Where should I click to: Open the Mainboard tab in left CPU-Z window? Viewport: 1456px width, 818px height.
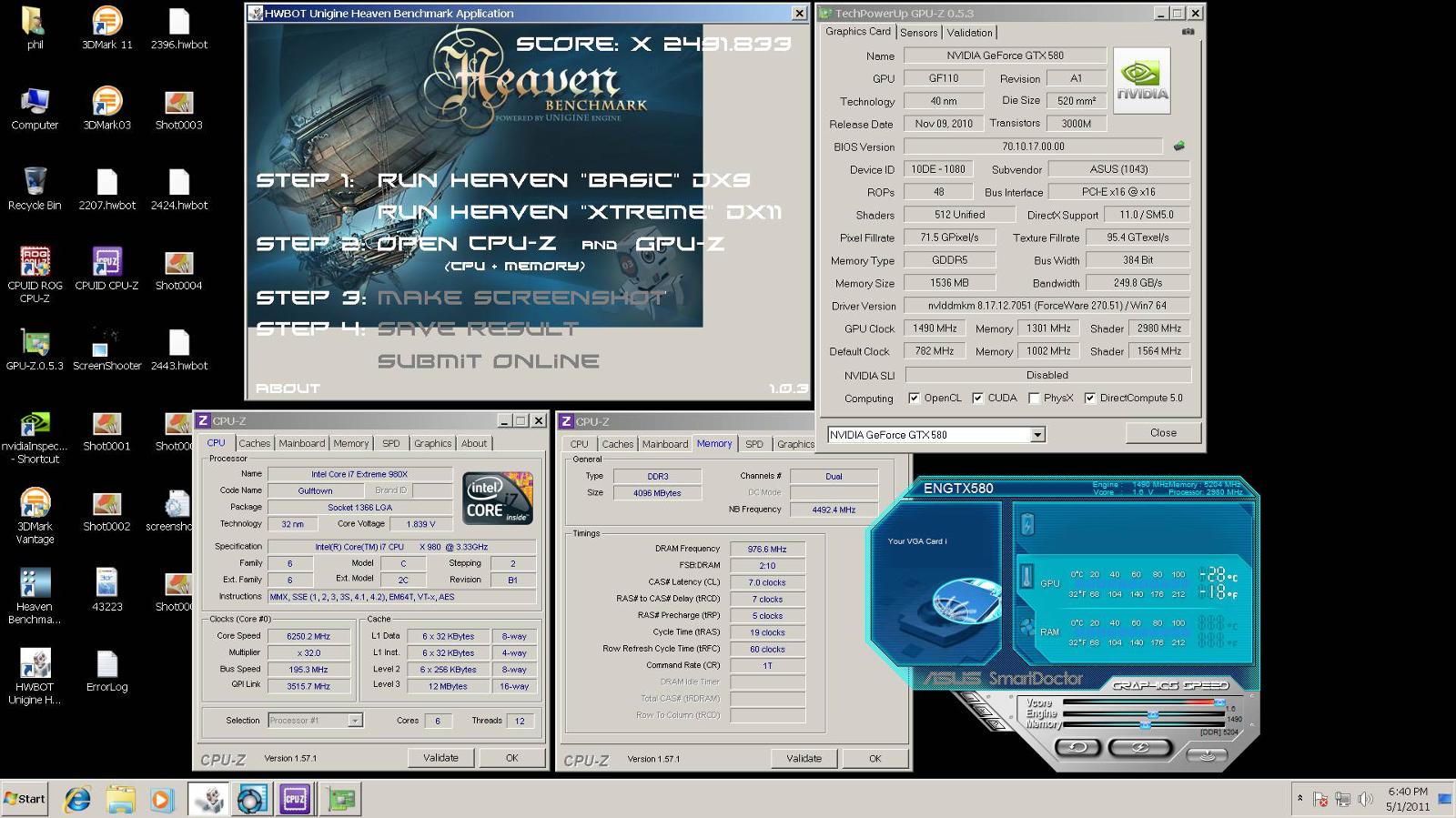click(x=302, y=443)
